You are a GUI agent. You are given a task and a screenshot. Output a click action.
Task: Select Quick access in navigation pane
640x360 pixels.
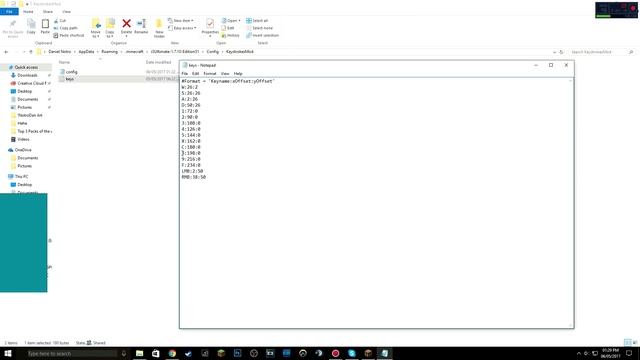[26, 67]
